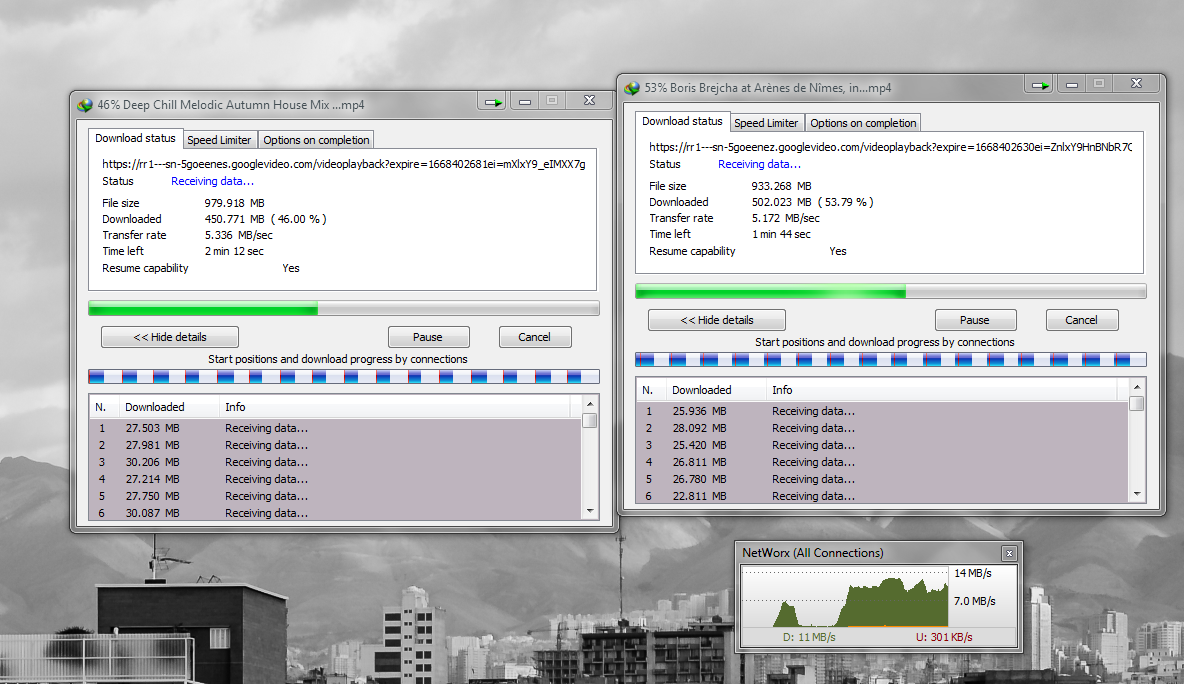Image resolution: width=1184 pixels, height=684 pixels.
Task: Select connection row with 27.214 MB
Action: [x=335, y=479]
